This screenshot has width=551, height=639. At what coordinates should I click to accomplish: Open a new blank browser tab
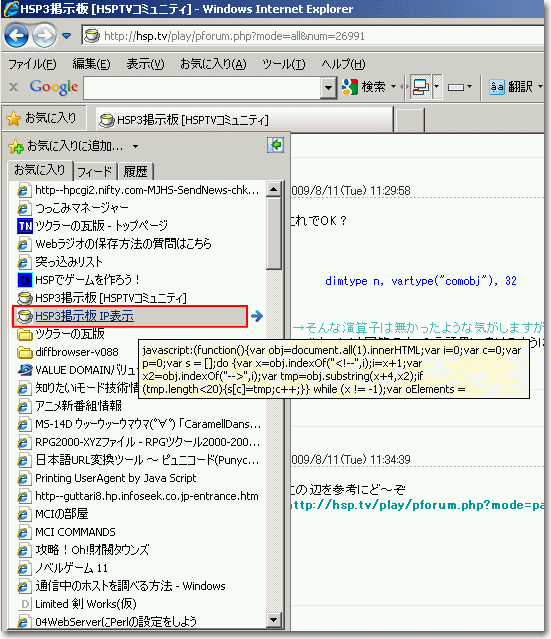tap(410, 120)
